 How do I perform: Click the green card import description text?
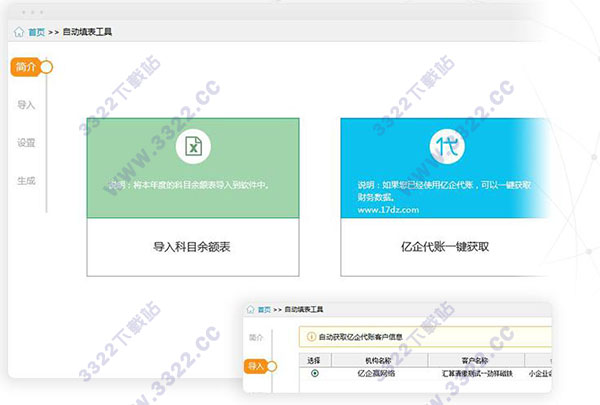pyautogui.click(x=189, y=185)
